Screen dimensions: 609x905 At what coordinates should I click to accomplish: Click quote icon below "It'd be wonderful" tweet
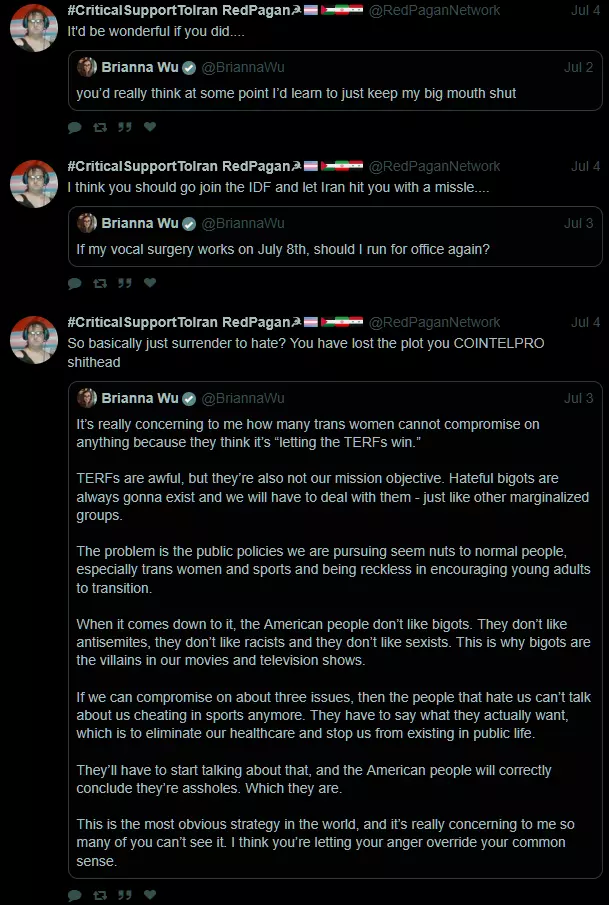pos(125,127)
